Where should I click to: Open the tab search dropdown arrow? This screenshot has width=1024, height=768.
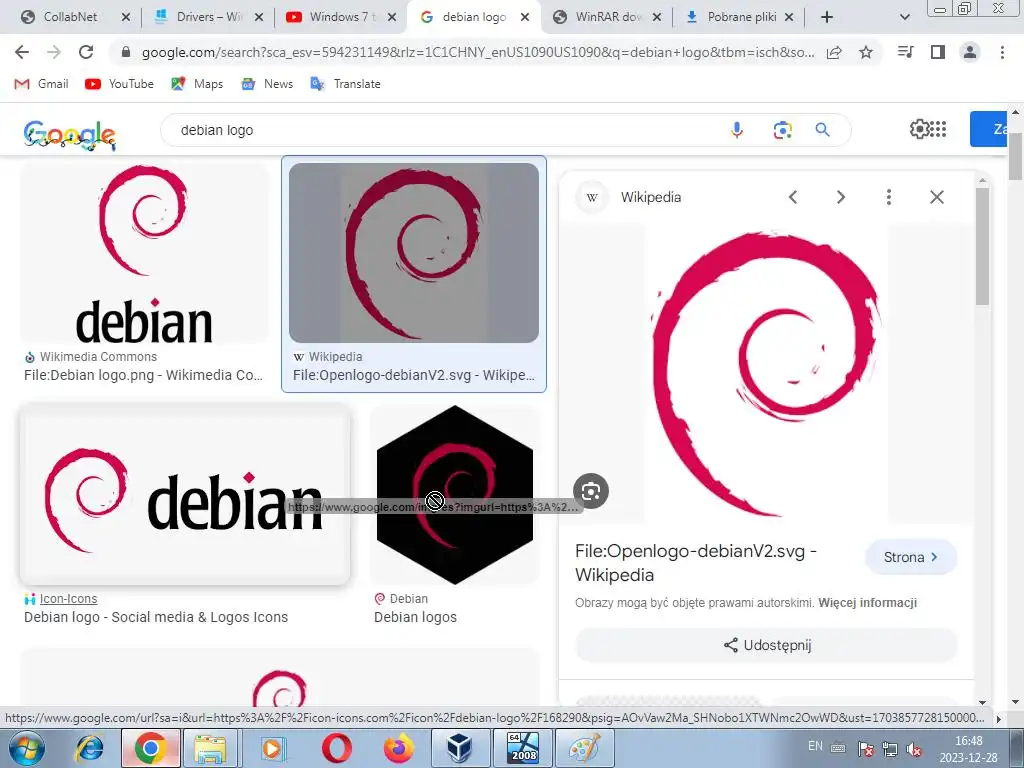[x=904, y=17]
